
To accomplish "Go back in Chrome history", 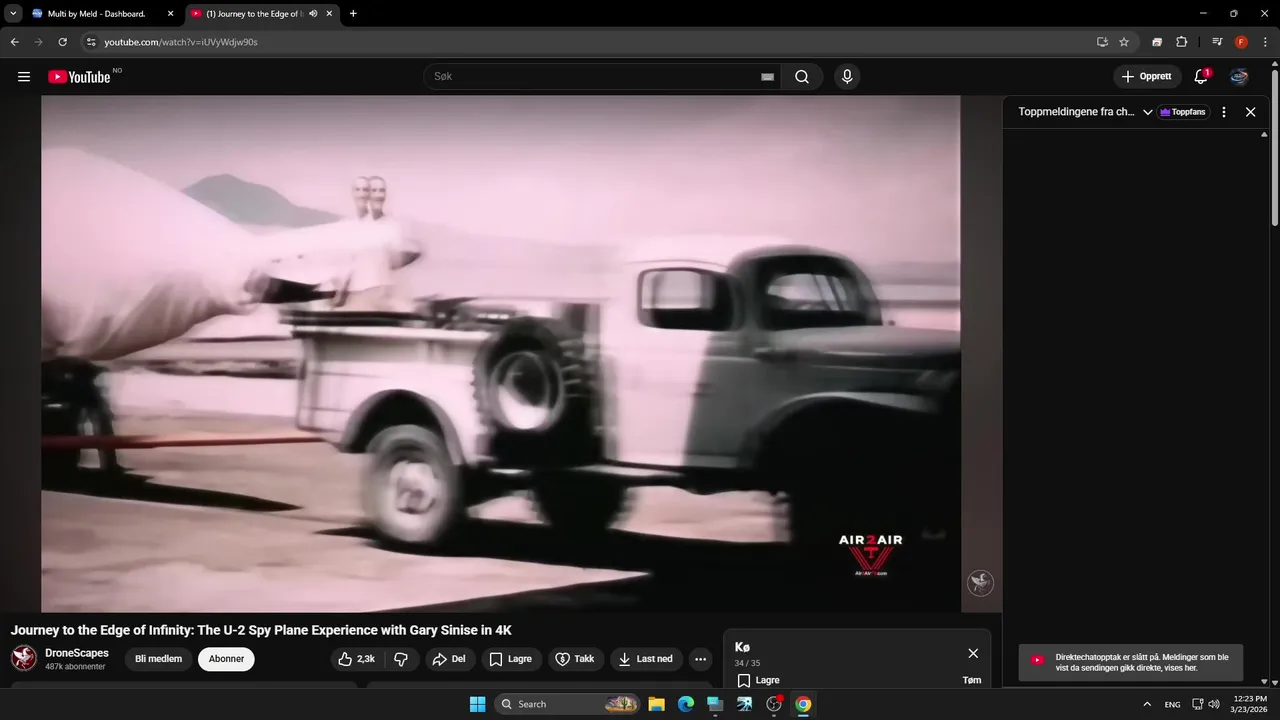I will click(15, 42).
